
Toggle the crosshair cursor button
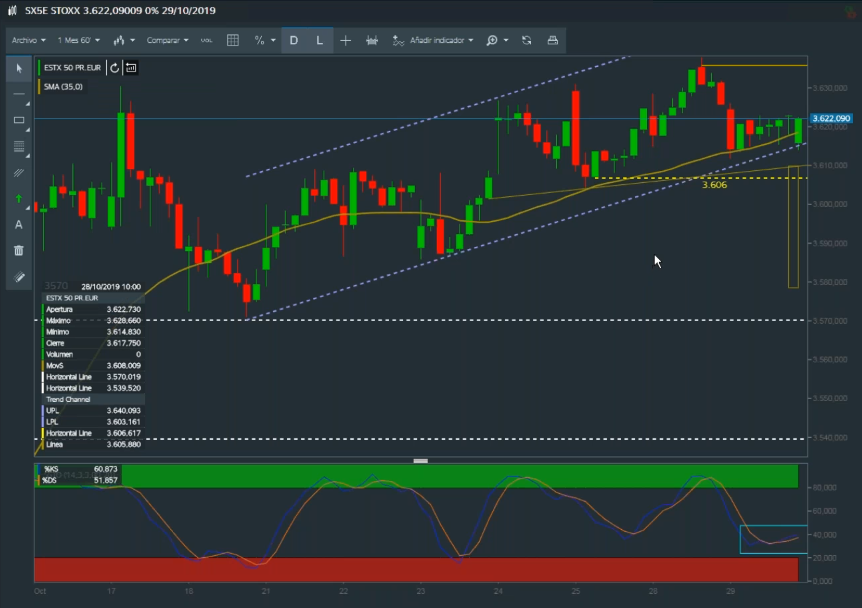pos(346,41)
